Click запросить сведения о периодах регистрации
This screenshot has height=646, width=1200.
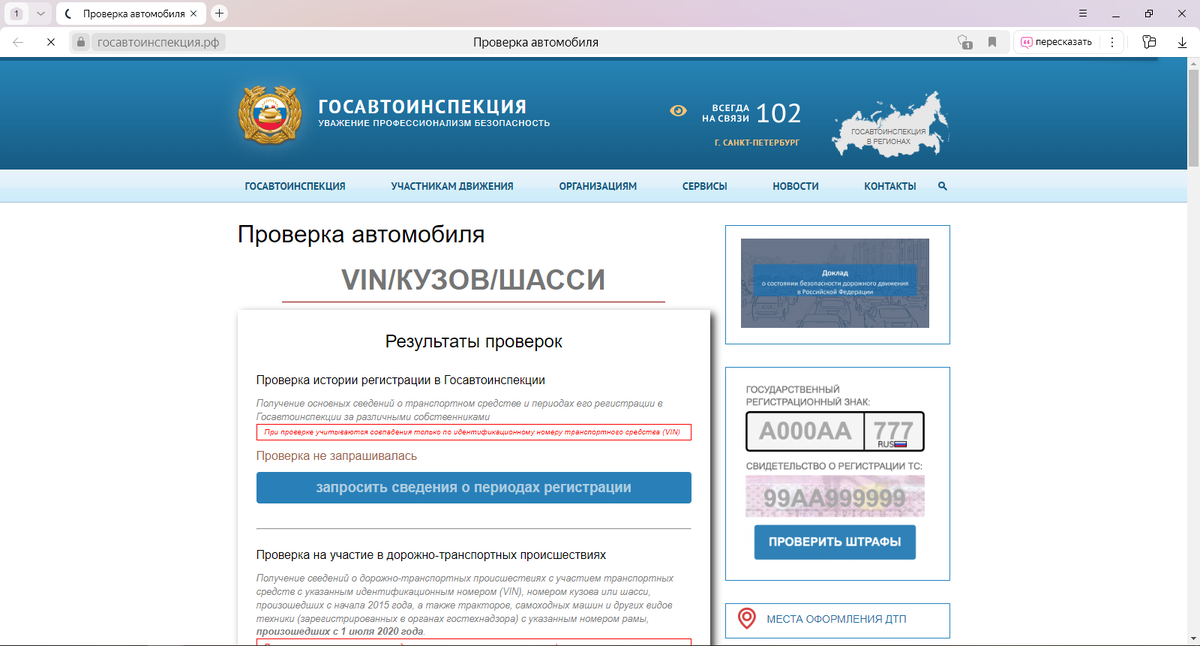[x=473, y=487]
